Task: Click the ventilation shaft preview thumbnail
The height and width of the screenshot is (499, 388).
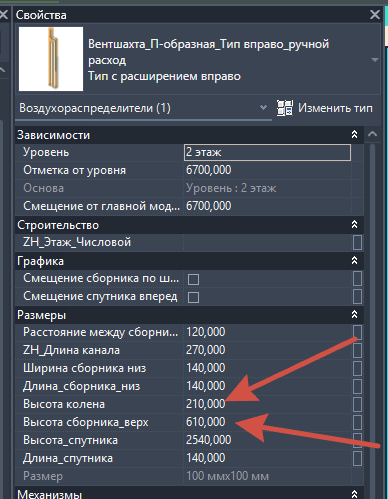Action: click(51, 59)
